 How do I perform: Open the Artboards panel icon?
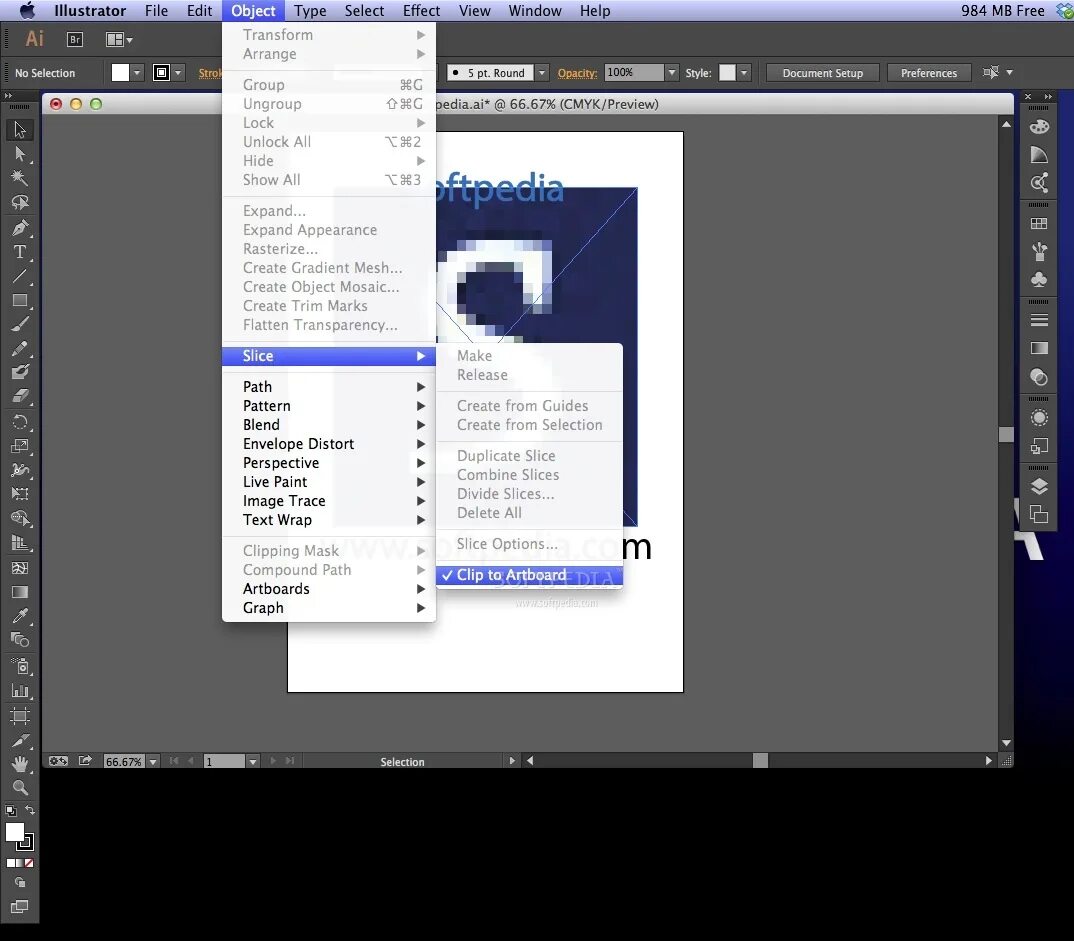coord(1039,514)
